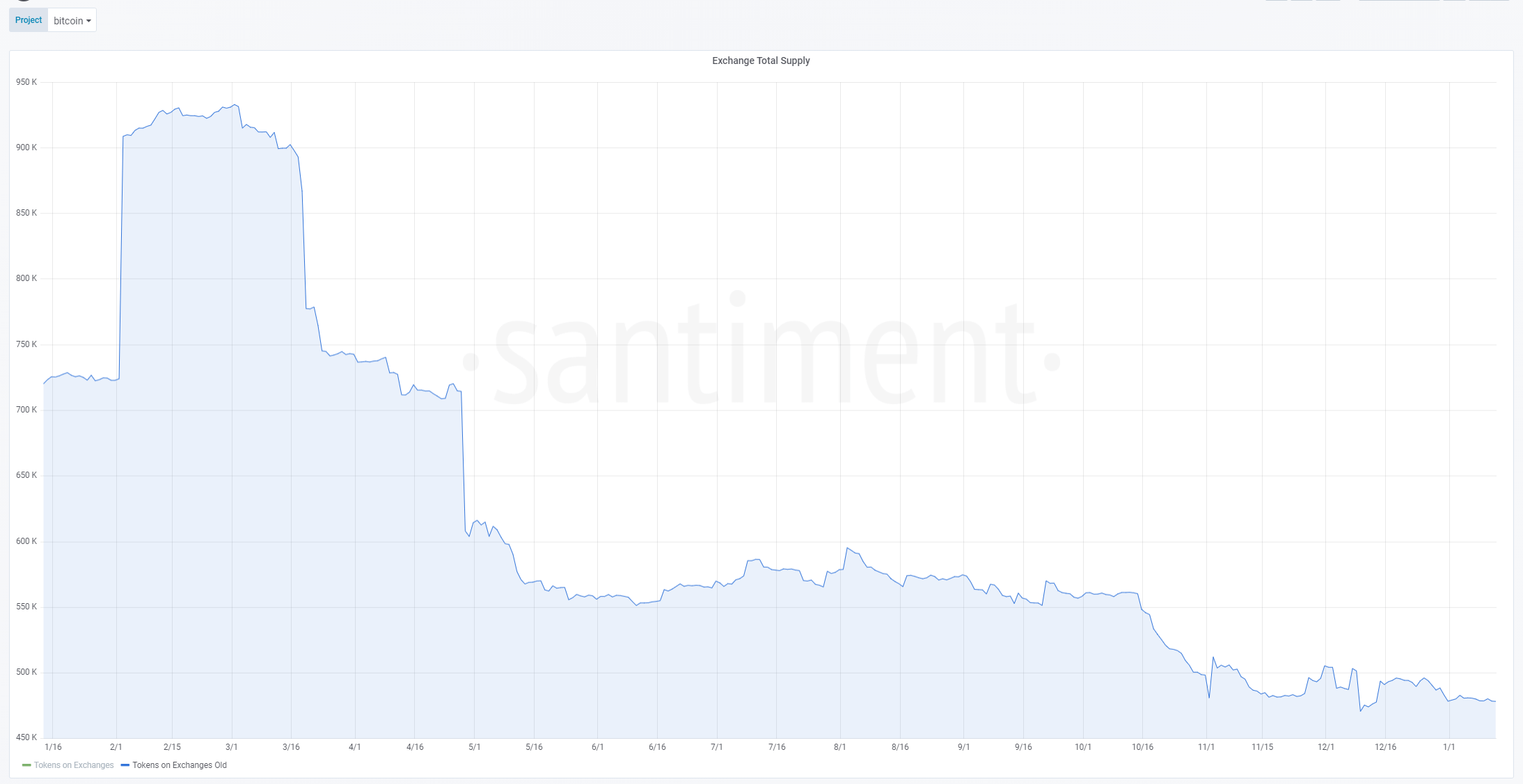1523x784 pixels.
Task: Click the 750 K y-axis label
Action: click(26, 344)
